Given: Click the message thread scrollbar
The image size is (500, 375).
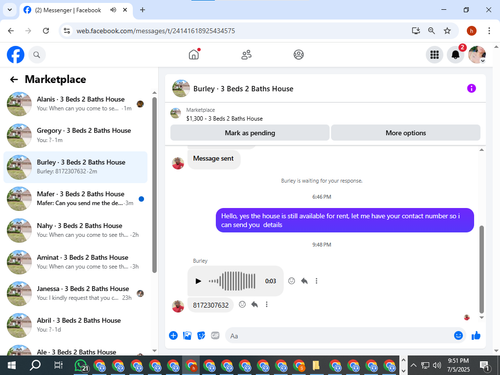Looking at the screenshot, I should [481, 269].
